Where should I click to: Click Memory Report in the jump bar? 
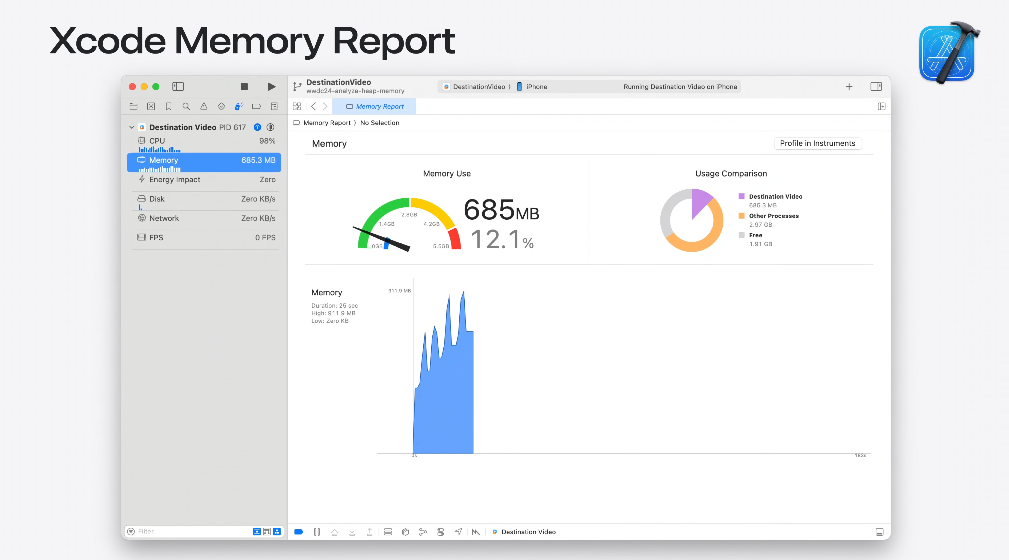pos(326,123)
